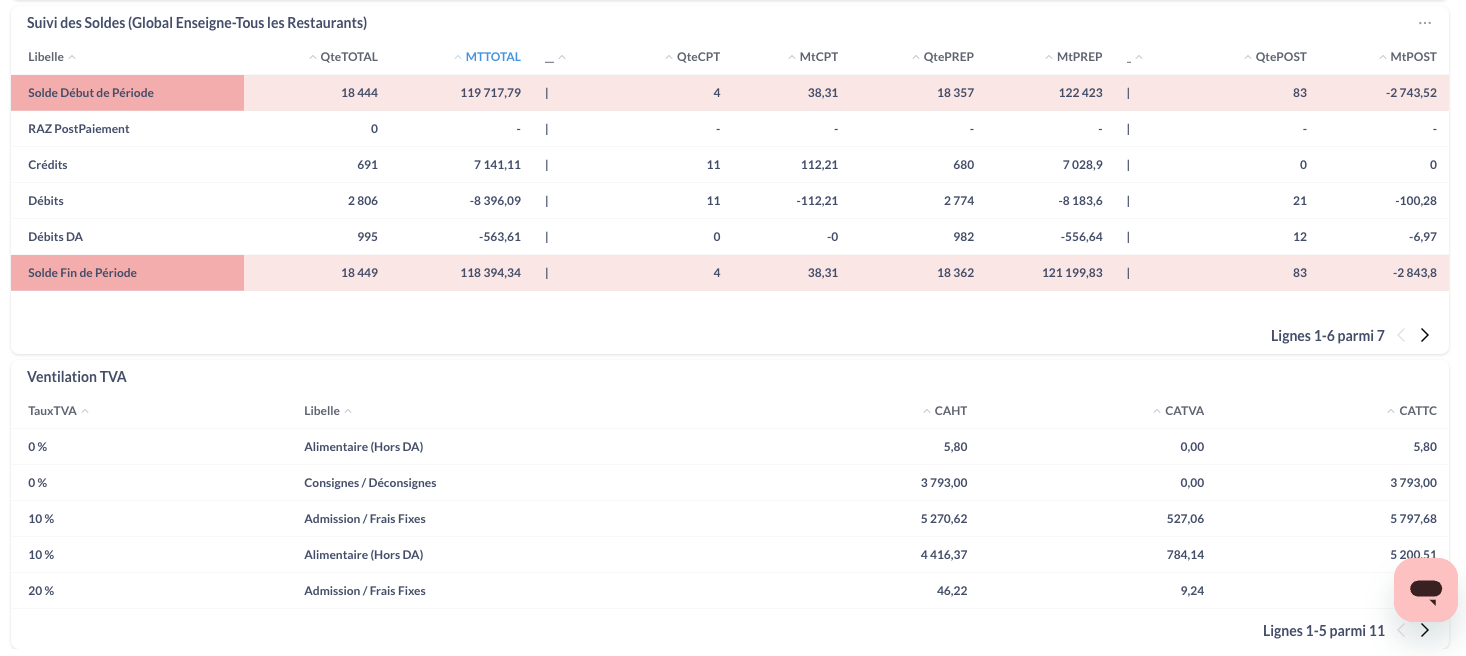This screenshot has height=656, width=1466.
Task: Select the Solde Fin de Période row label
Action: pyautogui.click(x=82, y=273)
